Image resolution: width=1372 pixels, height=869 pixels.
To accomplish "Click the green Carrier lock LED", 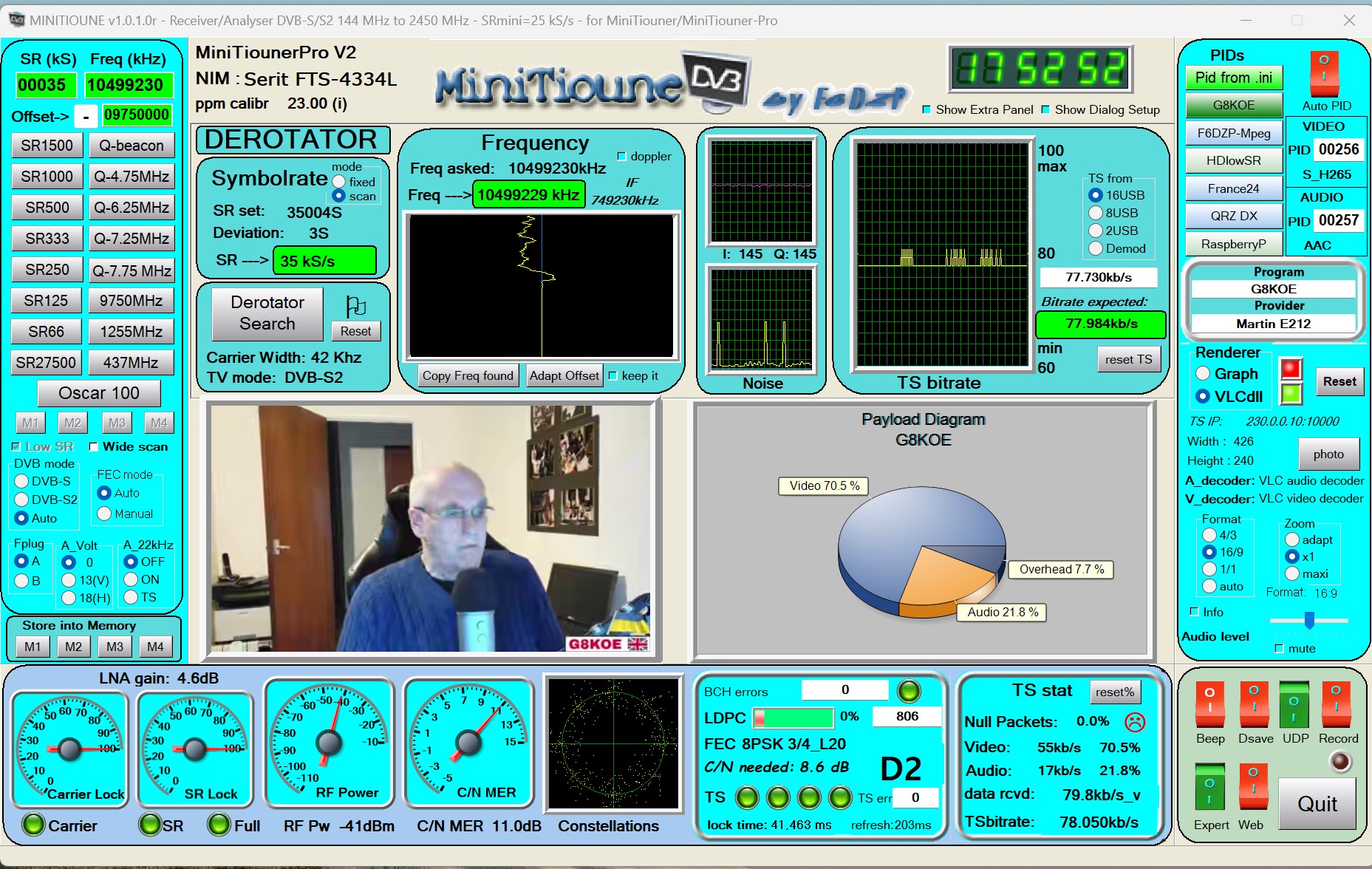I will tap(33, 825).
